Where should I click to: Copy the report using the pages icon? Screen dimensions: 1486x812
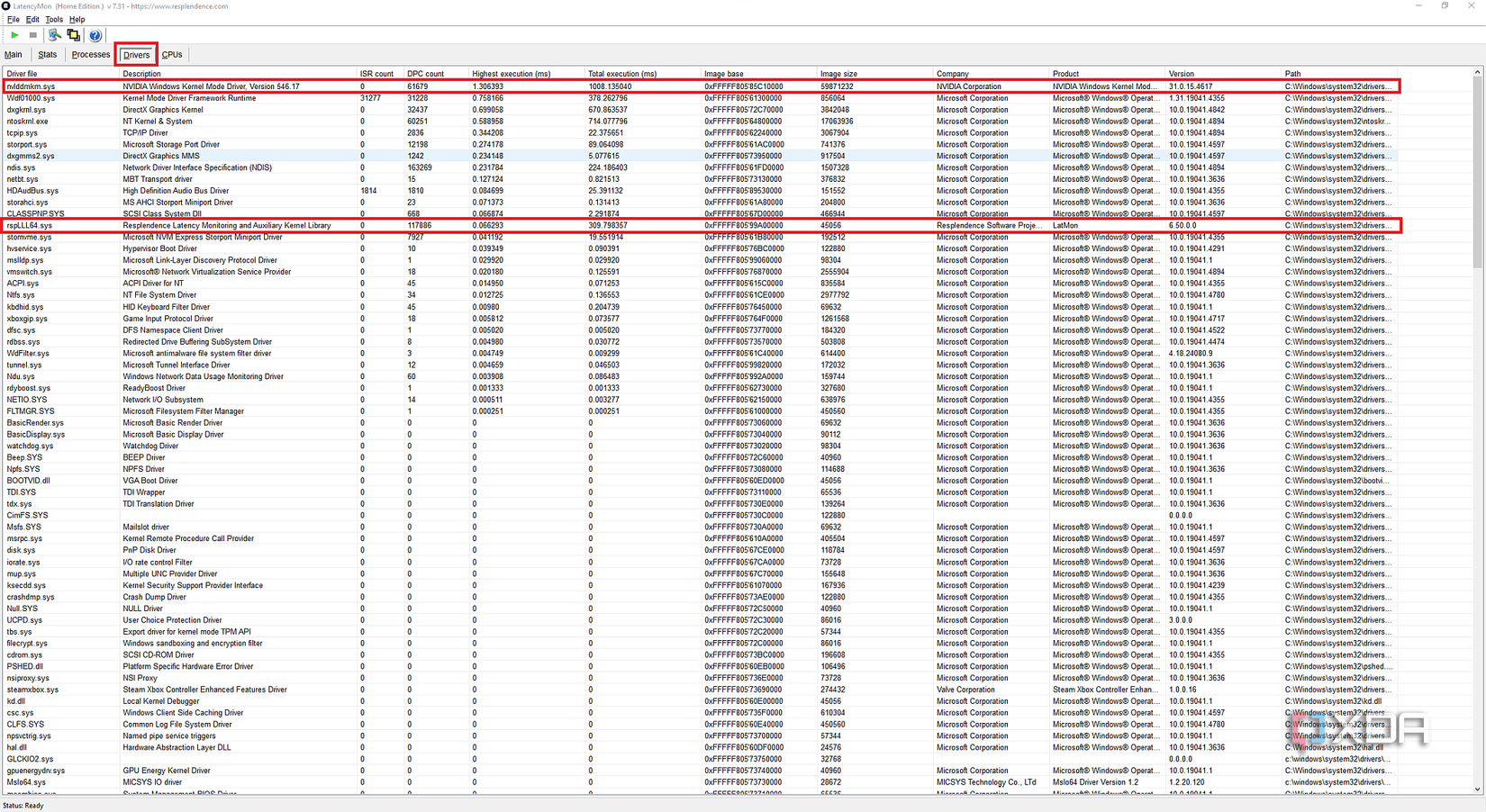point(74,35)
